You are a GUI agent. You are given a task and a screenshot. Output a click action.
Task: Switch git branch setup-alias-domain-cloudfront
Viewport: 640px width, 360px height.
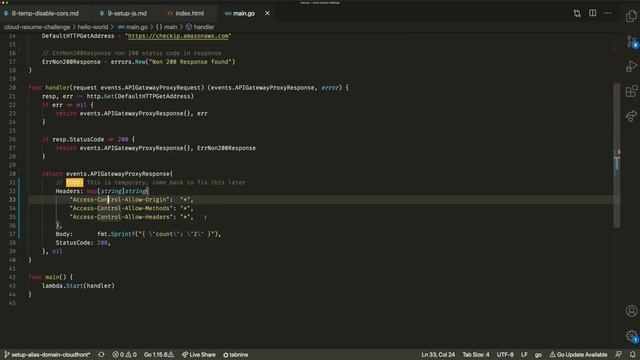point(47,355)
